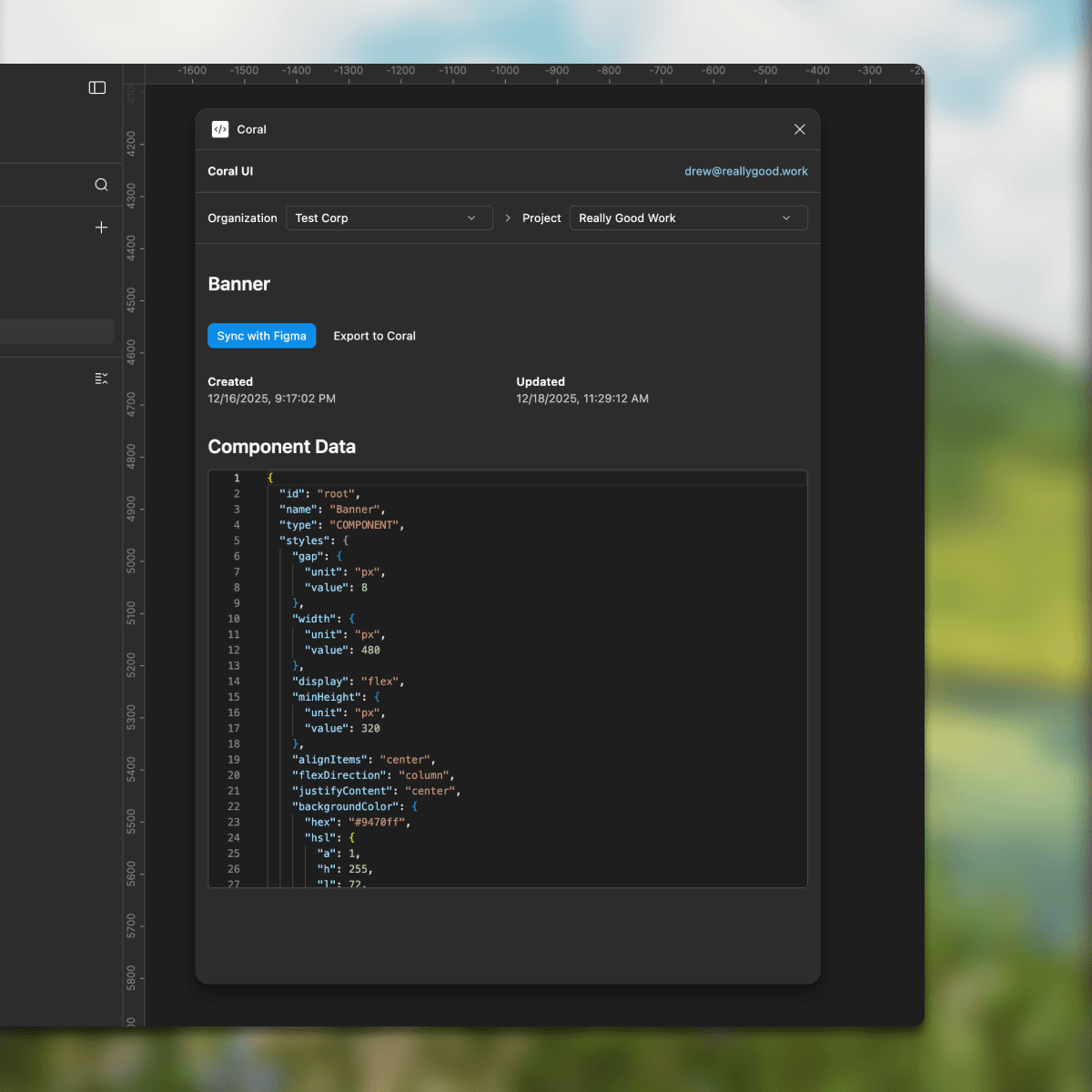Click the plus icon in the sidebar
Image resolution: width=1092 pixels, height=1092 pixels.
pyautogui.click(x=101, y=227)
